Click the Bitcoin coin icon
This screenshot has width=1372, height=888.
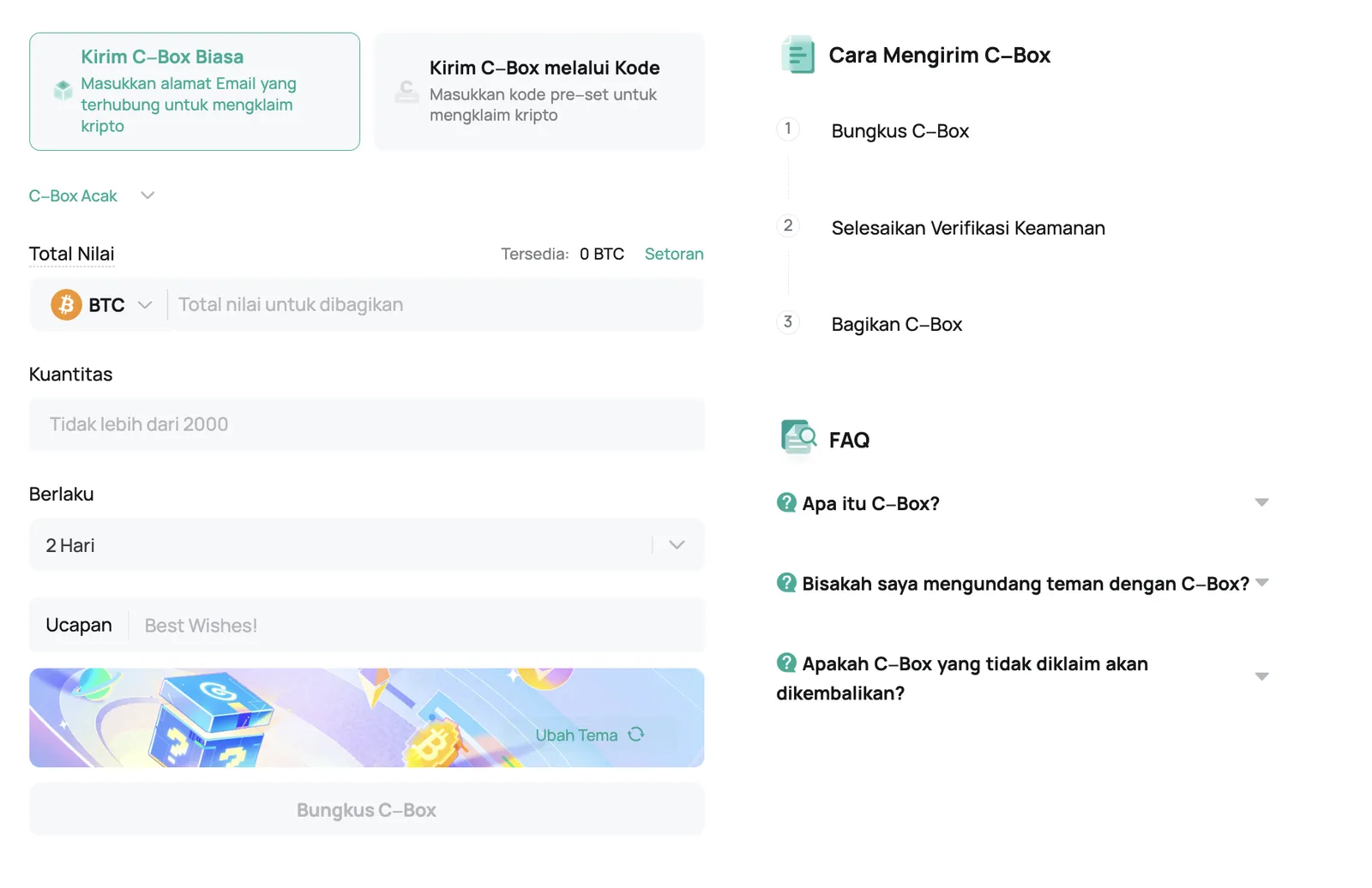(x=66, y=304)
